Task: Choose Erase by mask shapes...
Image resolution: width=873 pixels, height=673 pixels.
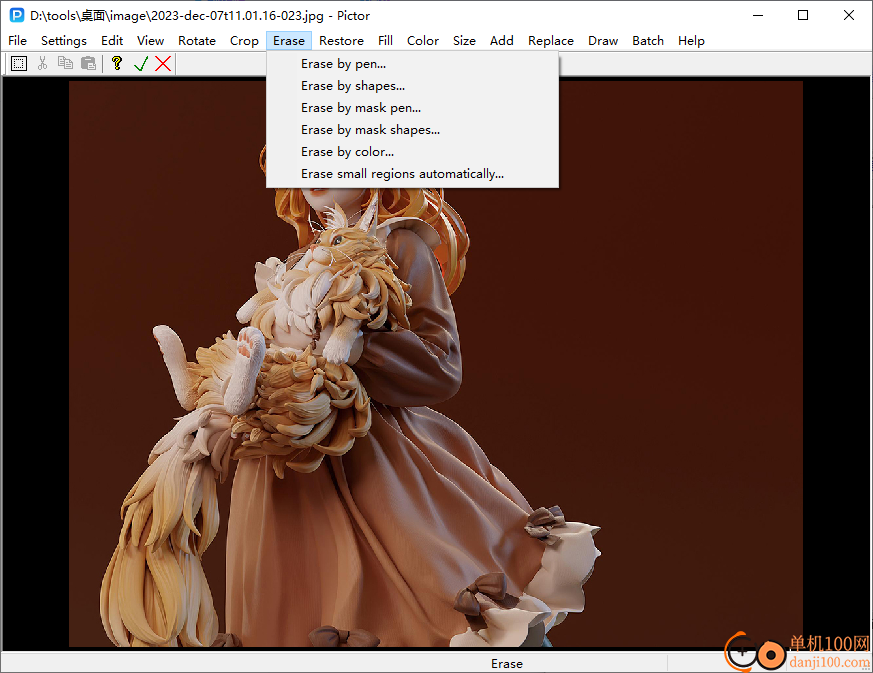Action: 413,130
